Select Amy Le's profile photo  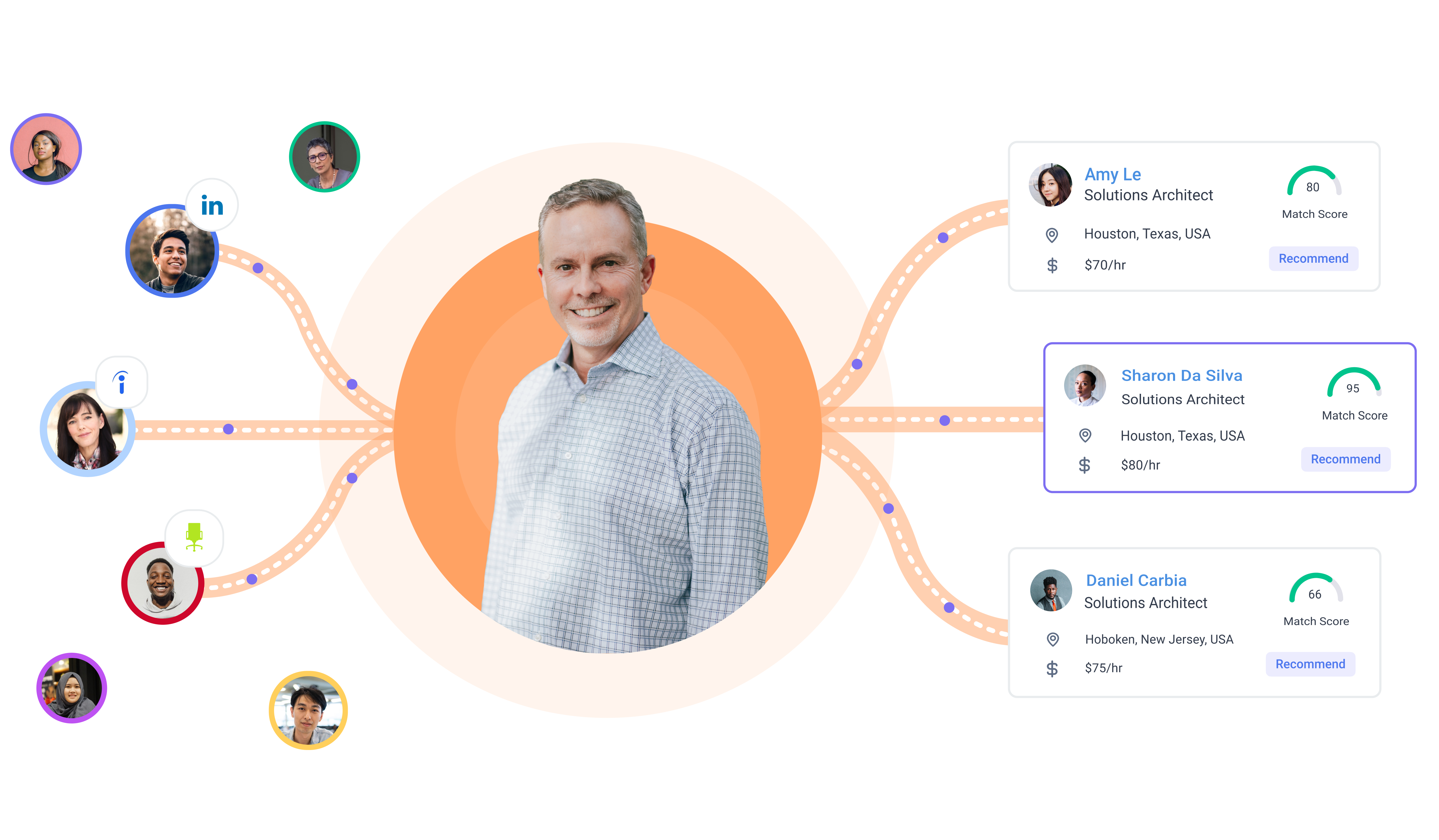[1051, 185]
